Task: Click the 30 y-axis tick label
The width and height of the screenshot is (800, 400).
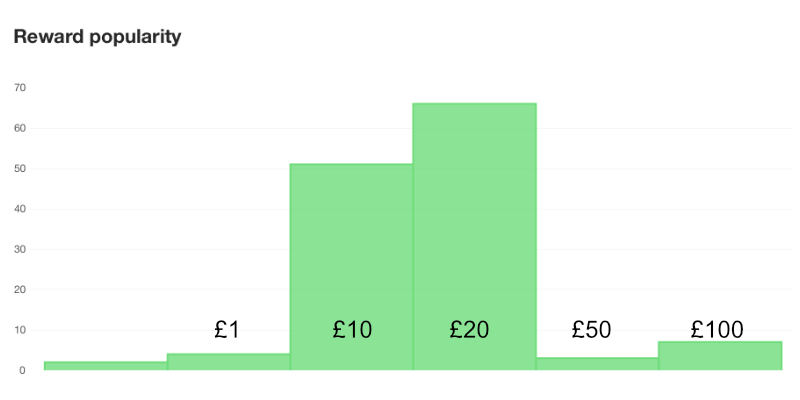Action: click(20, 249)
